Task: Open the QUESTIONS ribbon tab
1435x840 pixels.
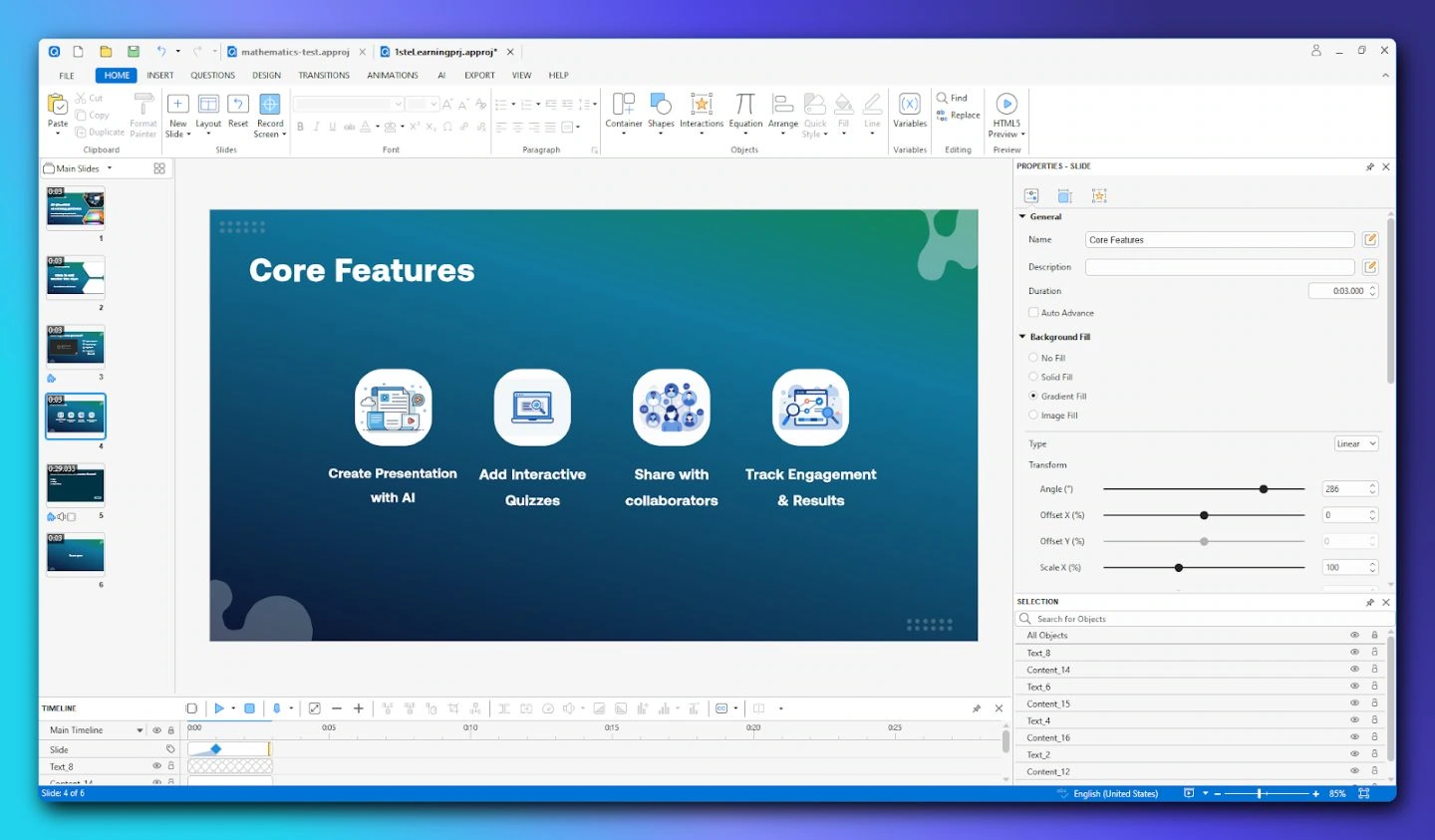Action: (212, 75)
